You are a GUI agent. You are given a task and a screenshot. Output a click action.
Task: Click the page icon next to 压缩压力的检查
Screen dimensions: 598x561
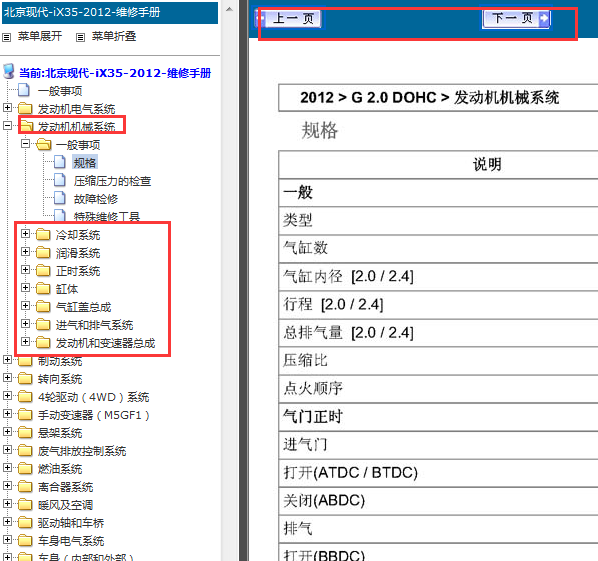click(59, 180)
